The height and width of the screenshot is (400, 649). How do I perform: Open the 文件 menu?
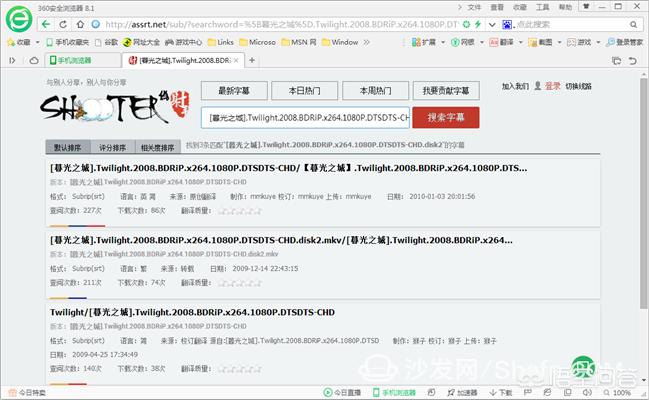tap(474, 7)
